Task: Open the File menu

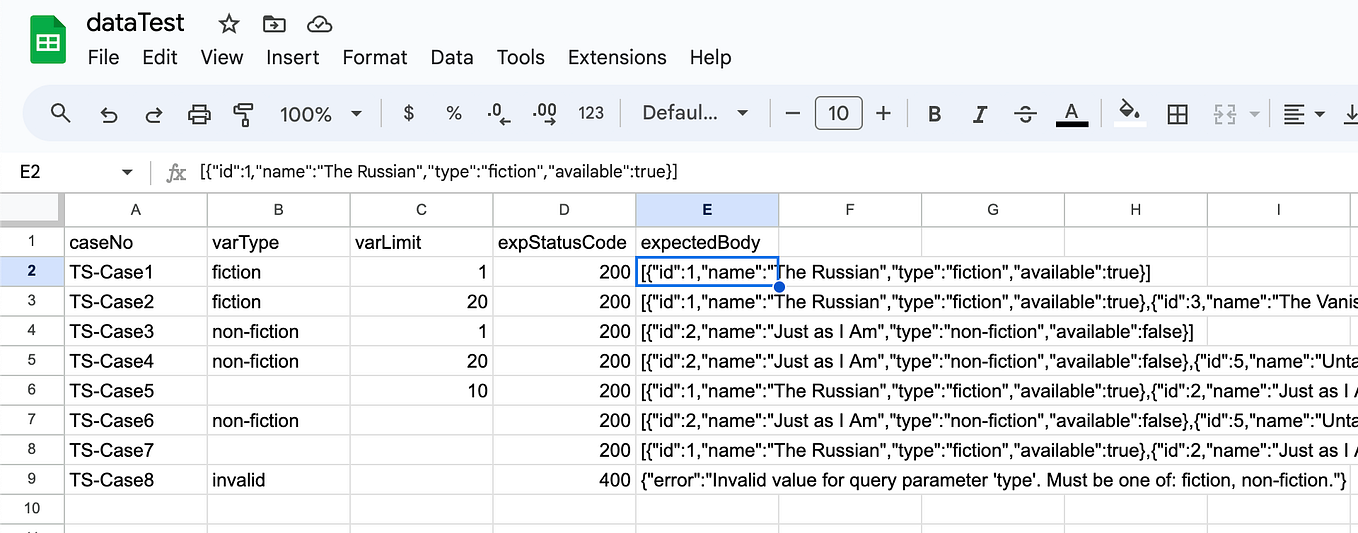Action: pyautogui.click(x=104, y=57)
